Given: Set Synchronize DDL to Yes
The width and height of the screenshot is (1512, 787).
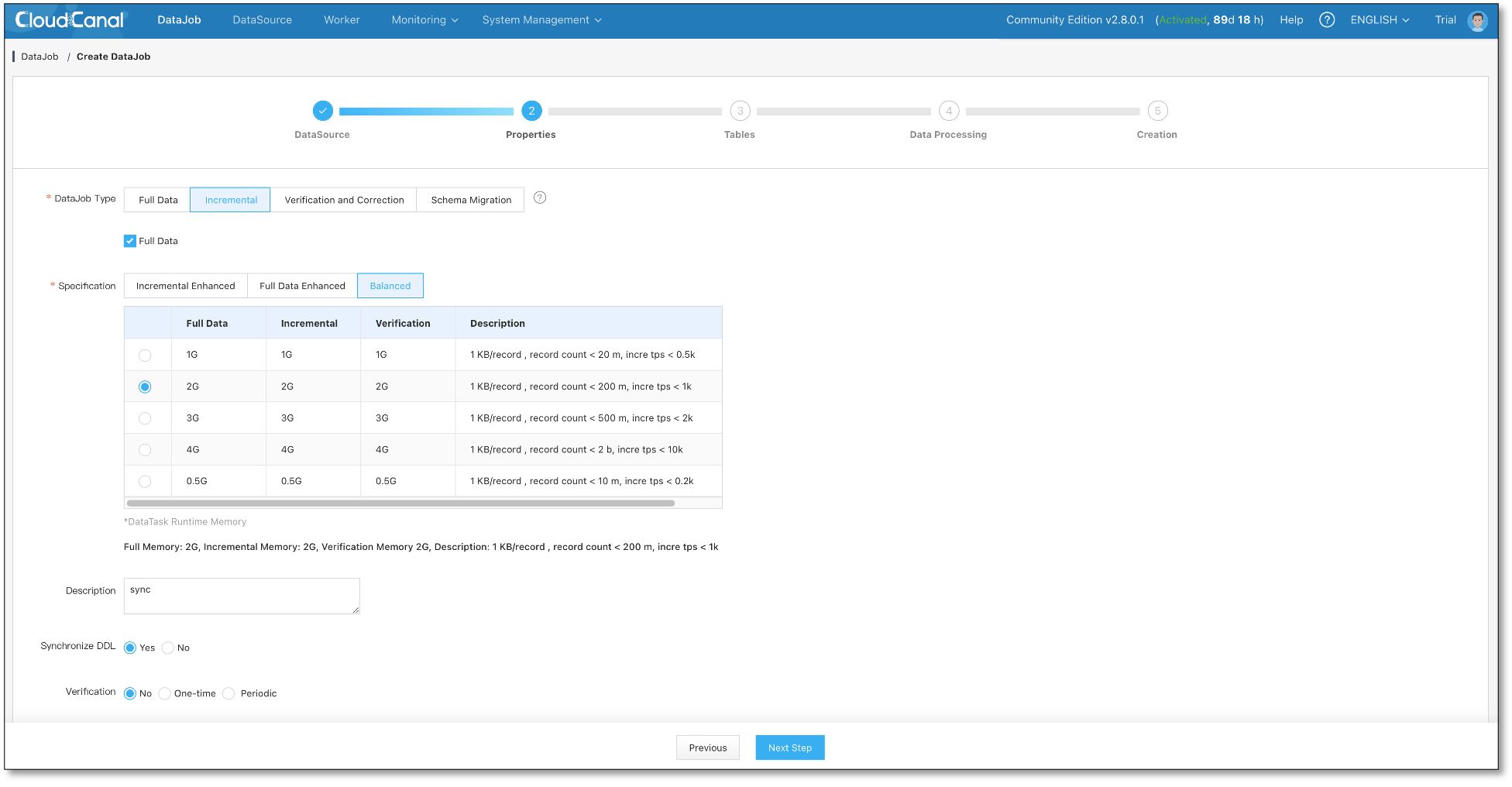Looking at the screenshot, I should pyautogui.click(x=130, y=648).
